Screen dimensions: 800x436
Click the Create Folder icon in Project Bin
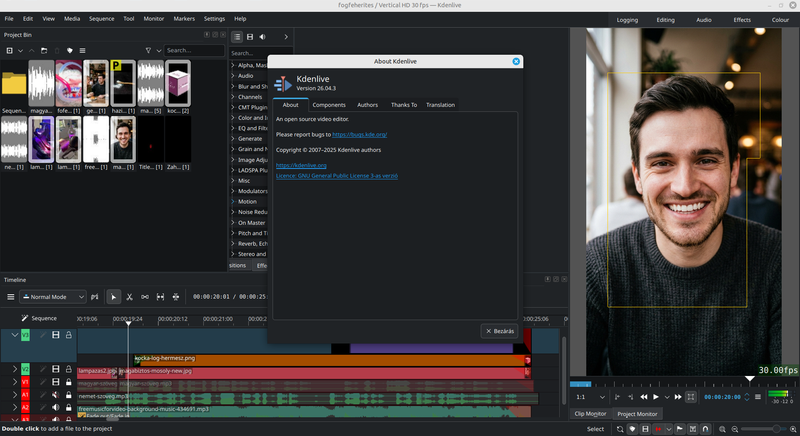pyautogui.click(x=44, y=50)
